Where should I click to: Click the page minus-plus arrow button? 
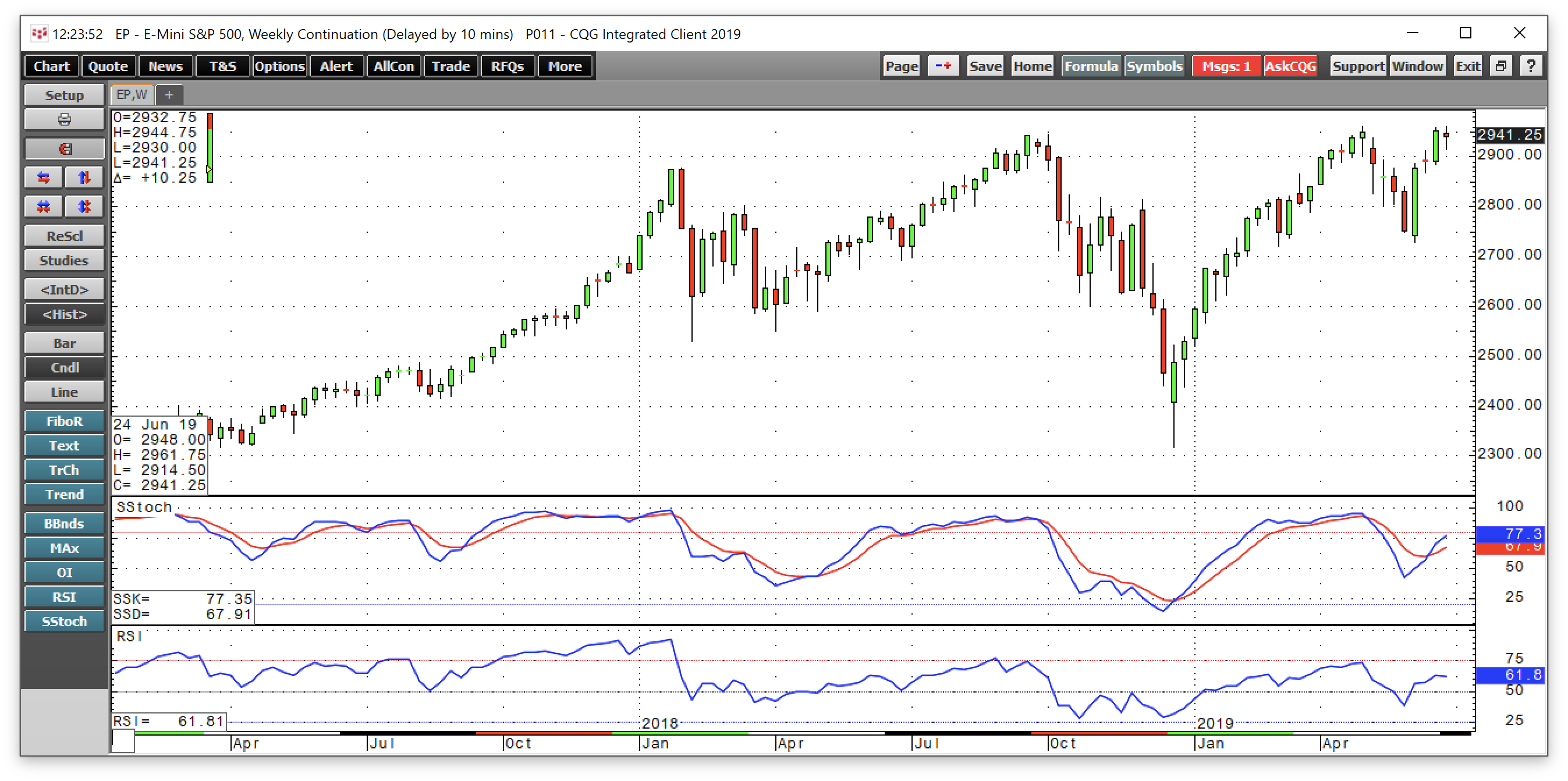(943, 66)
